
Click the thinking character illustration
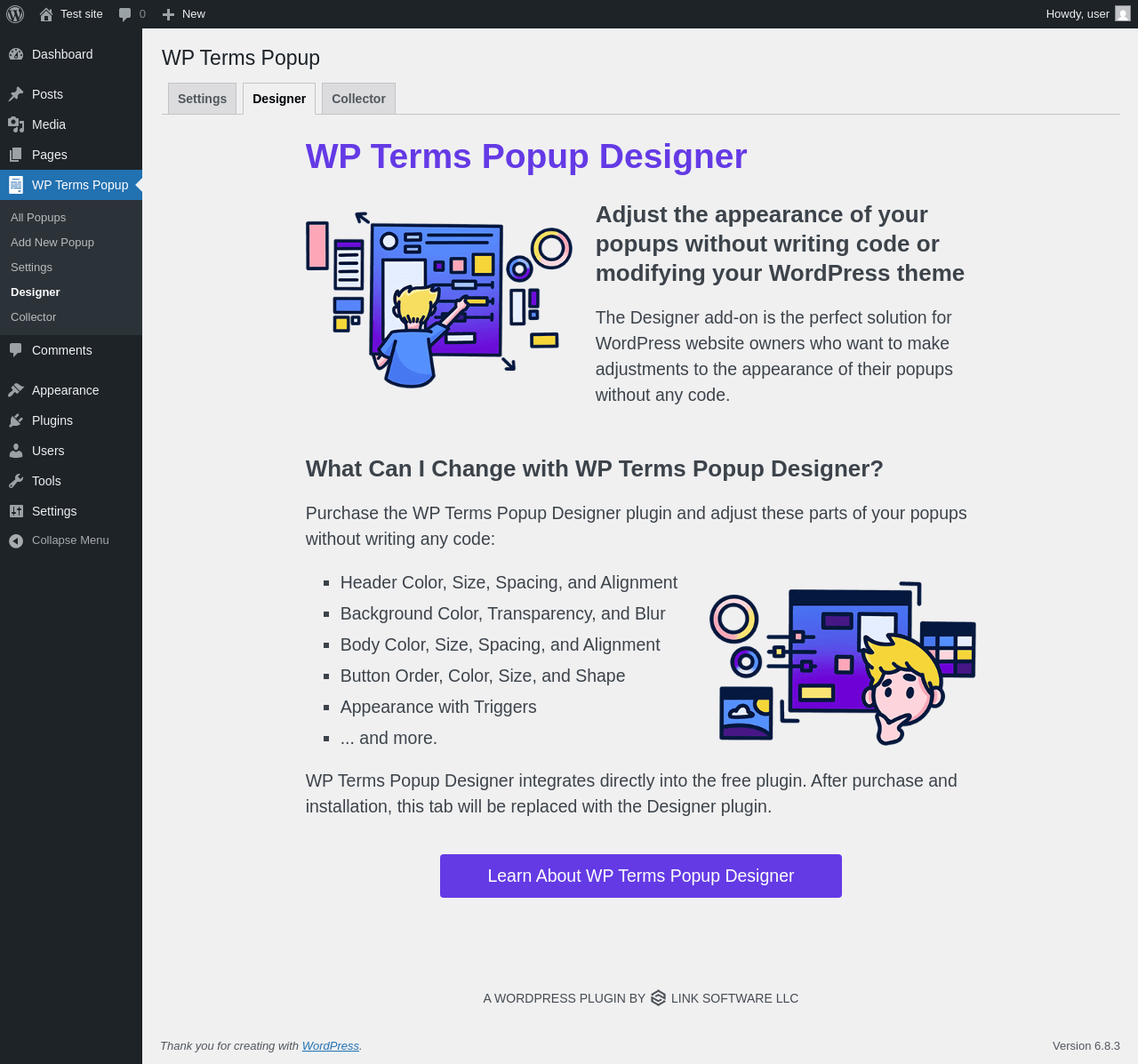pyautogui.click(x=843, y=662)
